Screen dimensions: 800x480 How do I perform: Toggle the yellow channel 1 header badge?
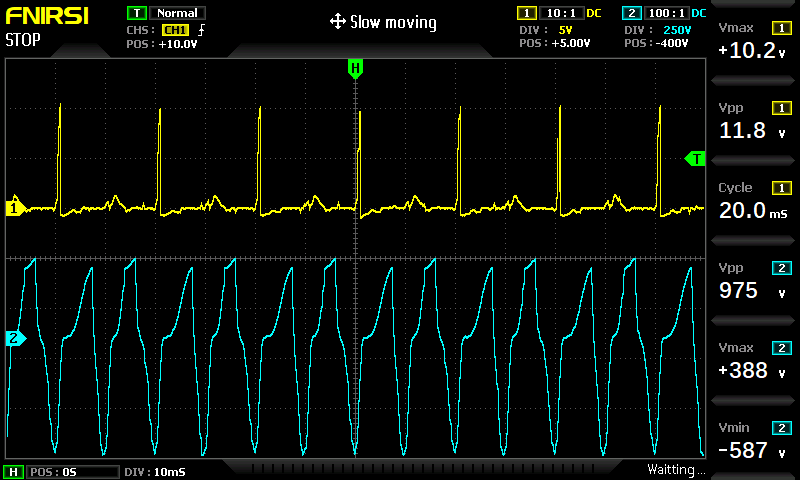click(x=526, y=13)
